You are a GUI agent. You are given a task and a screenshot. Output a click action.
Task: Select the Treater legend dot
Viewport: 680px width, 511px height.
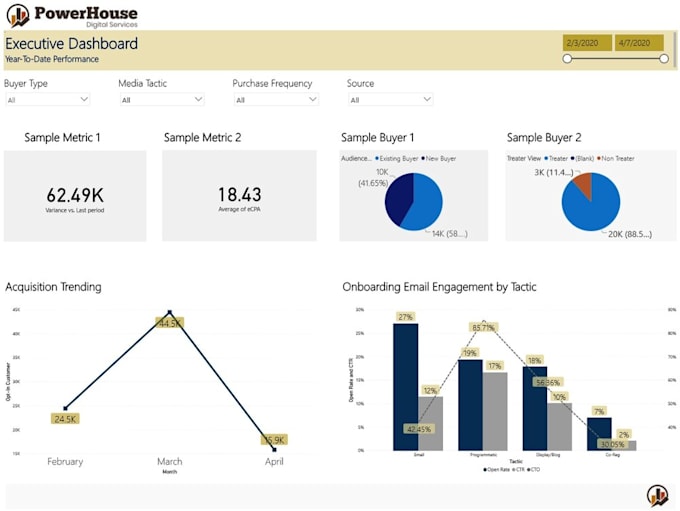tap(546, 159)
